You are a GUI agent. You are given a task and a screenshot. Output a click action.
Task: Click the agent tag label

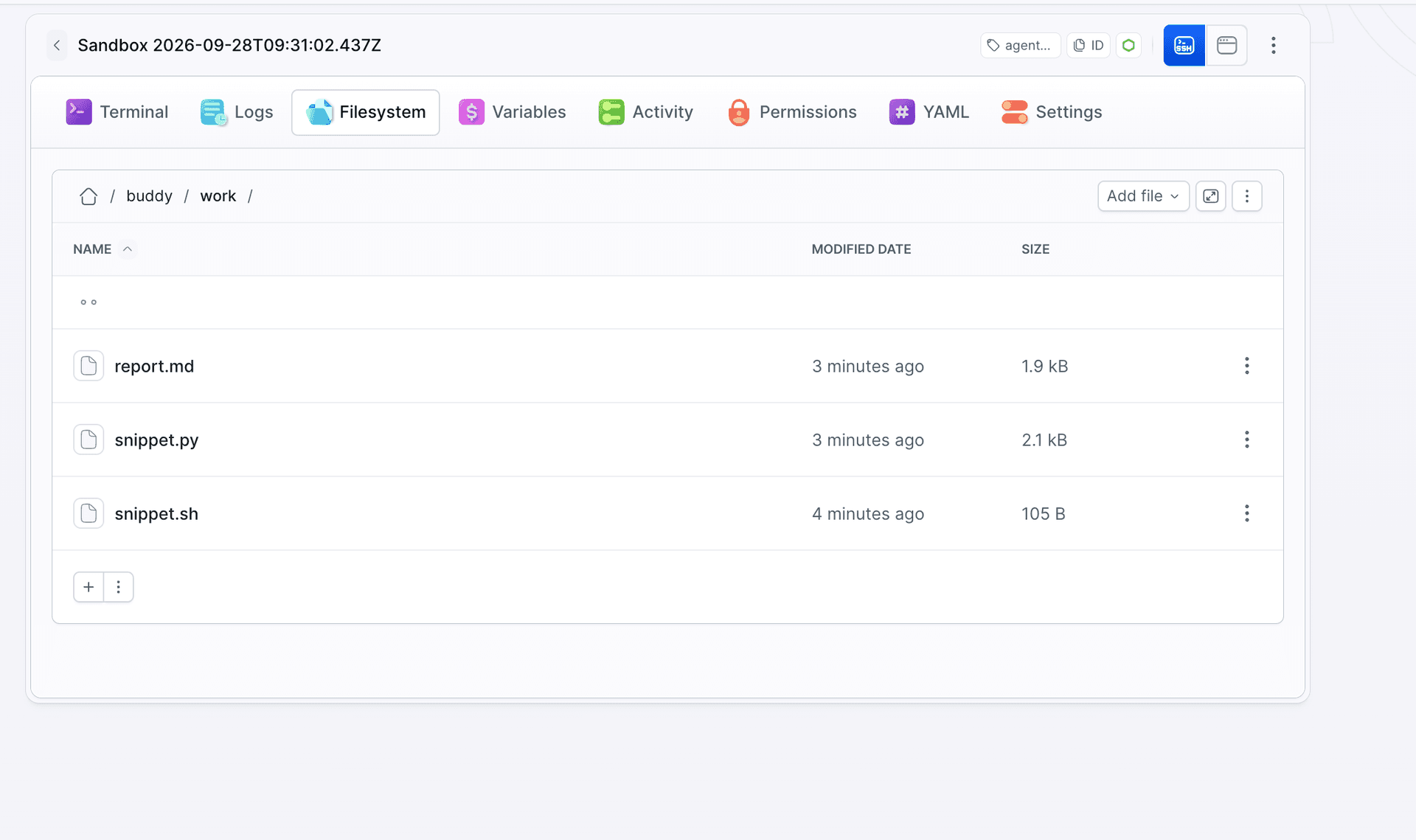pyautogui.click(x=1020, y=45)
